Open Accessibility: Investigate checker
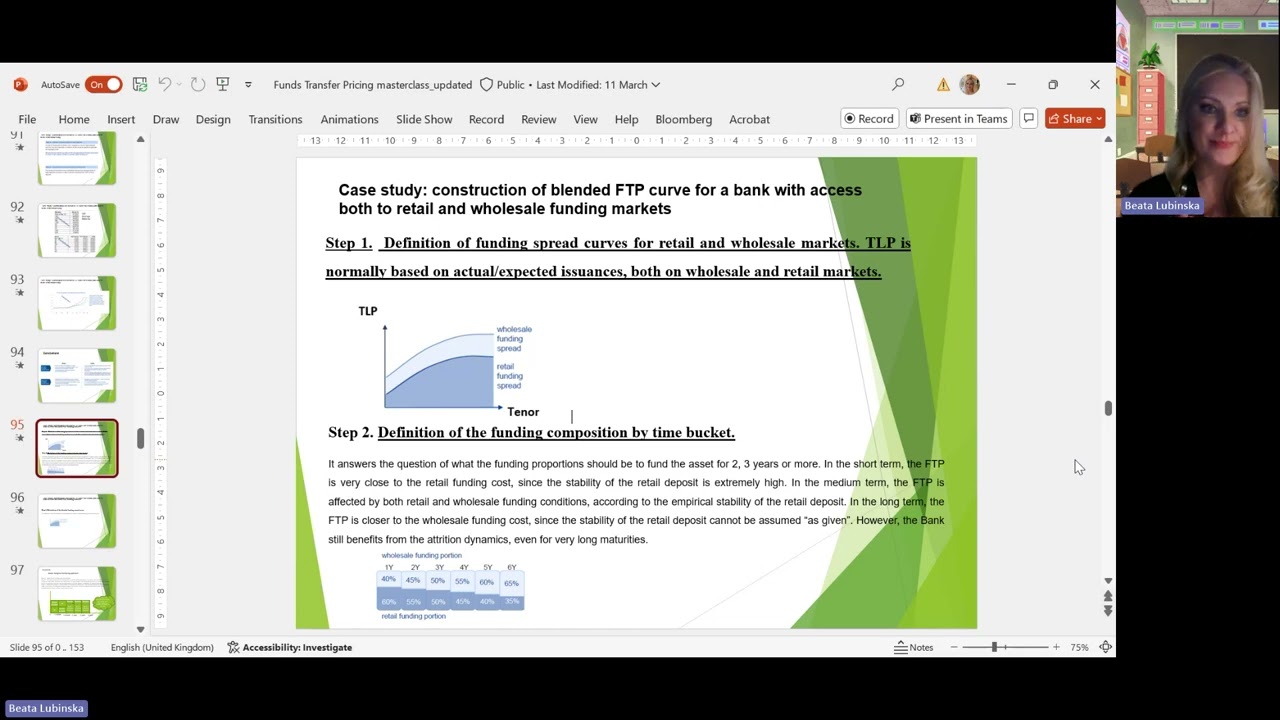Image resolution: width=1280 pixels, height=720 pixels. pos(290,647)
